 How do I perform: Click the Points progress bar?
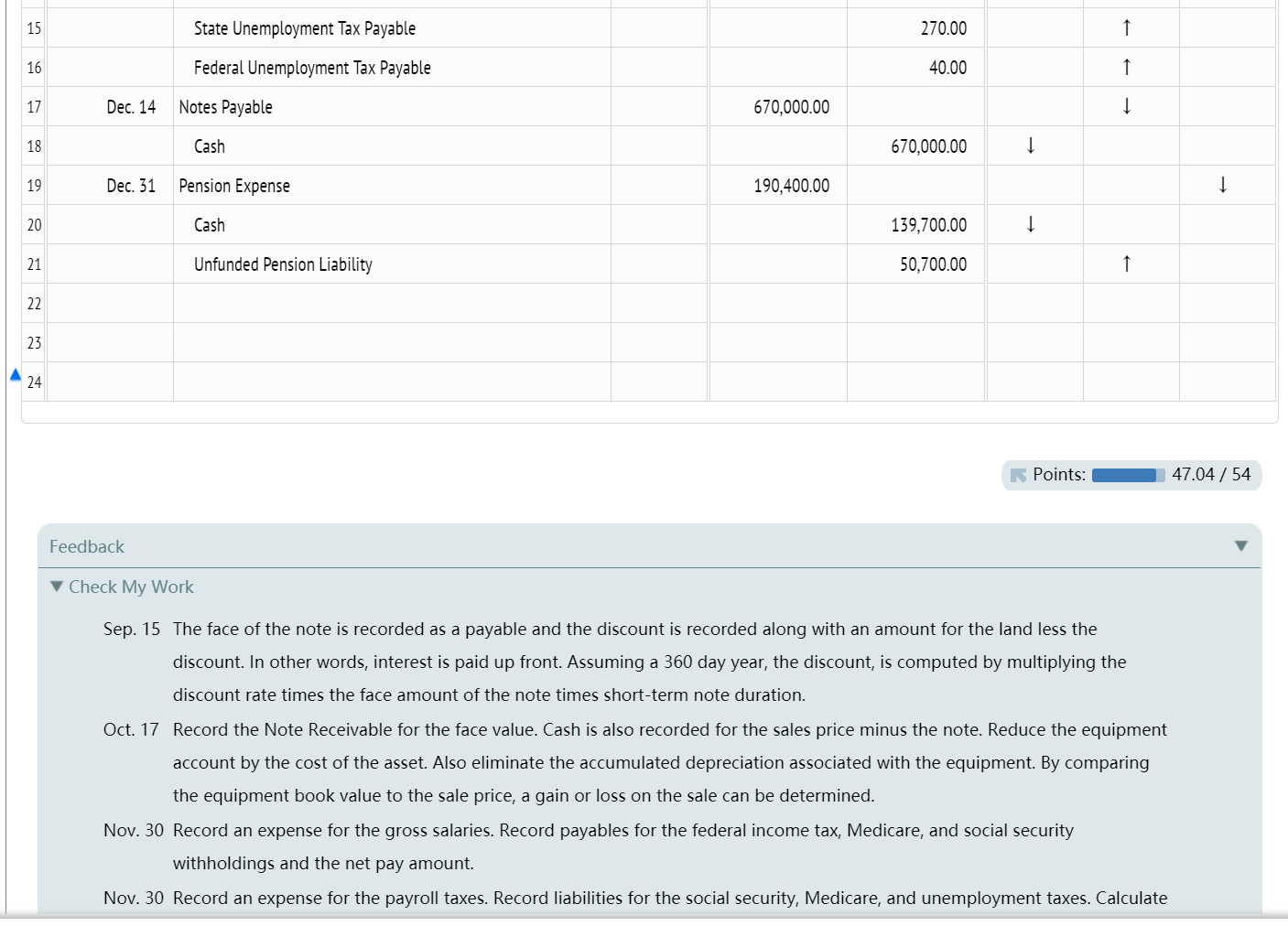(x=1127, y=475)
